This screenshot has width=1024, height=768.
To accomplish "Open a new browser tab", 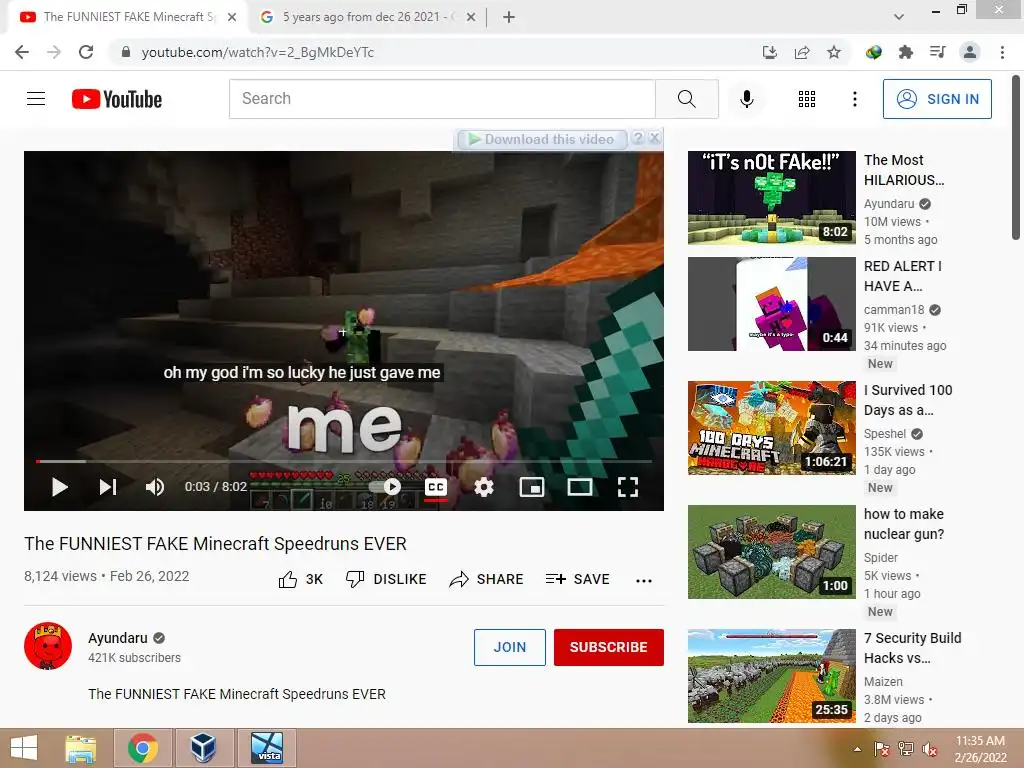I will (x=509, y=17).
